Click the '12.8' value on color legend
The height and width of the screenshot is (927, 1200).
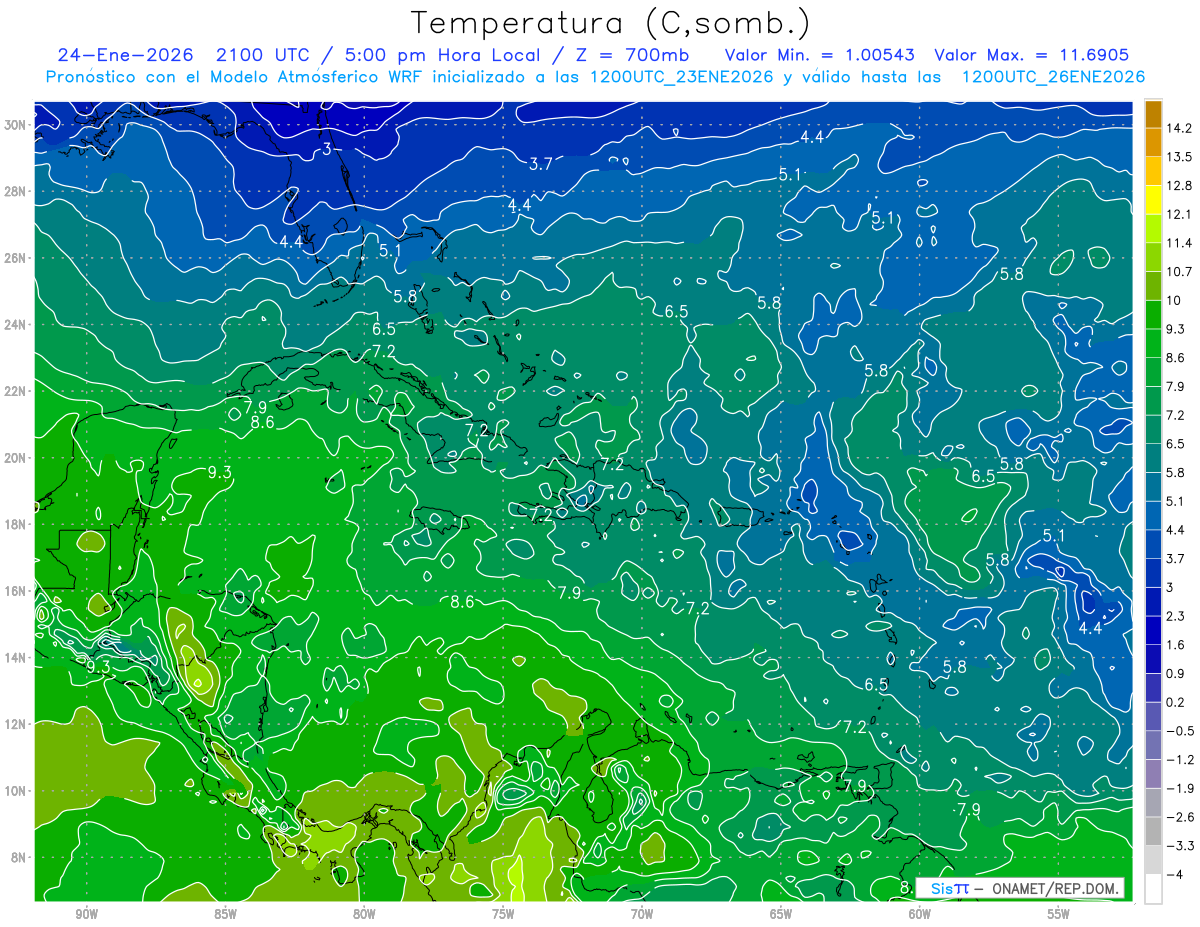point(1181,185)
